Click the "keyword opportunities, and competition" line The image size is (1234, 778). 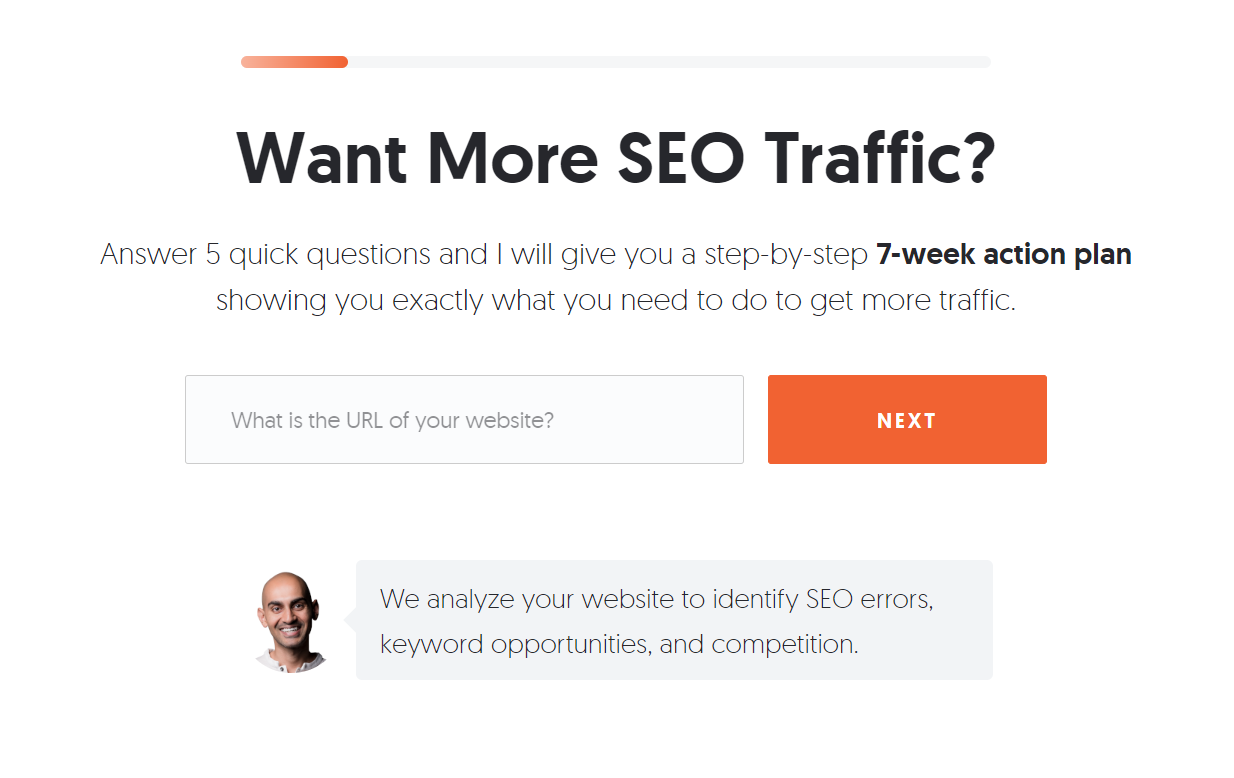619,644
